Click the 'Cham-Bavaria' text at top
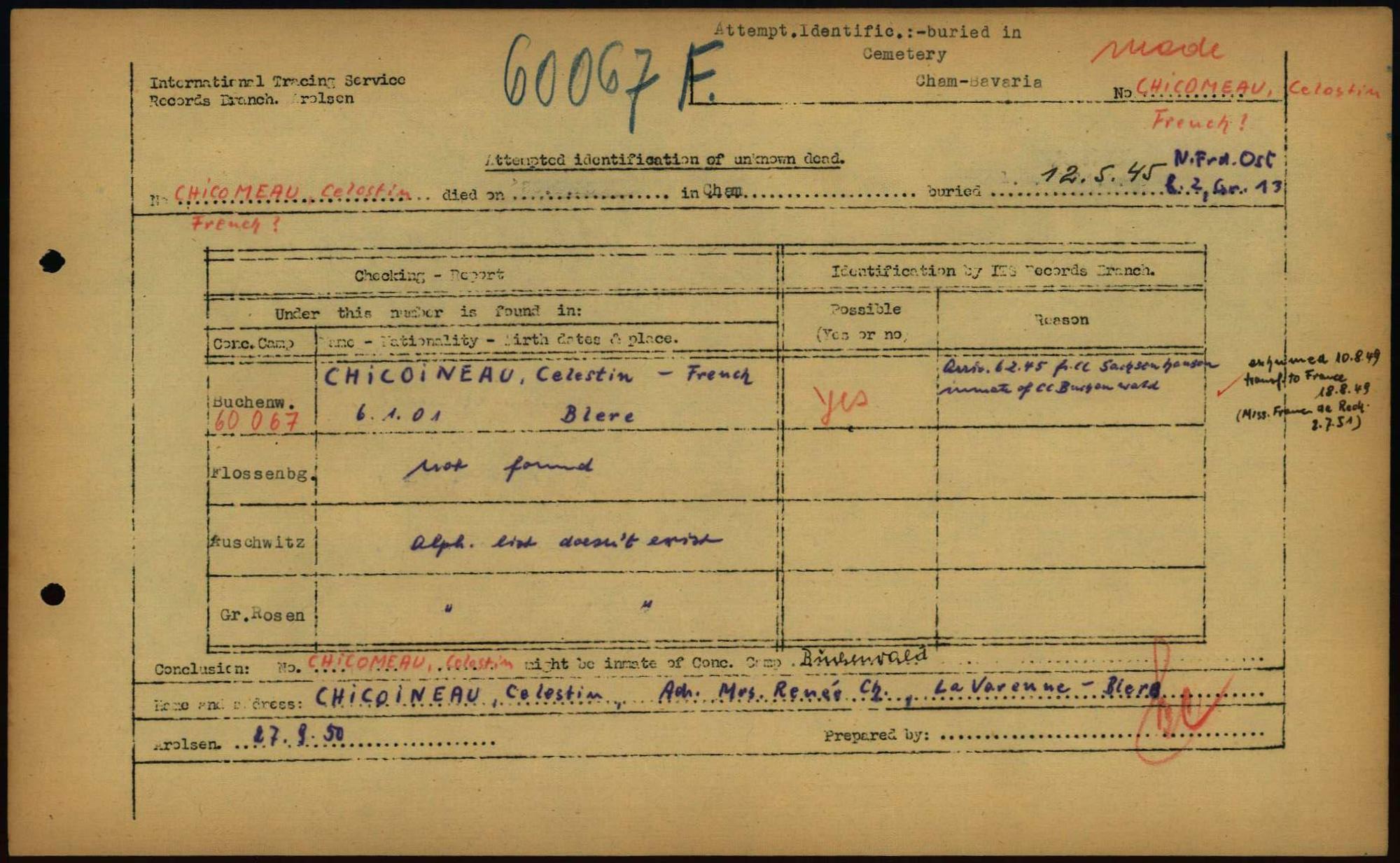This screenshot has width=1400, height=863. pyautogui.click(x=978, y=82)
